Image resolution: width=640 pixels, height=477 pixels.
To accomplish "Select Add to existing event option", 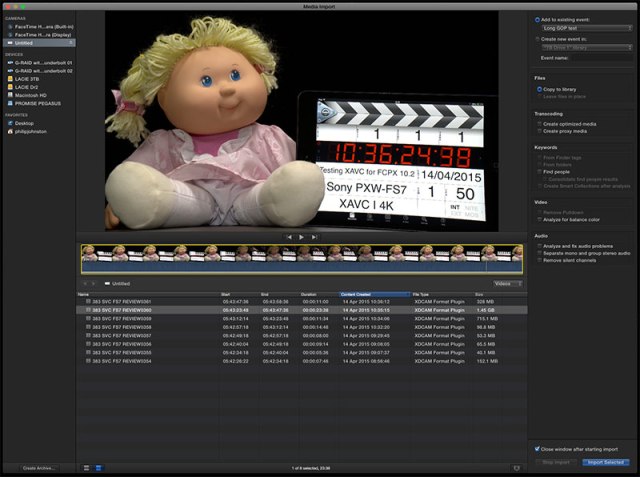I will click(537, 20).
